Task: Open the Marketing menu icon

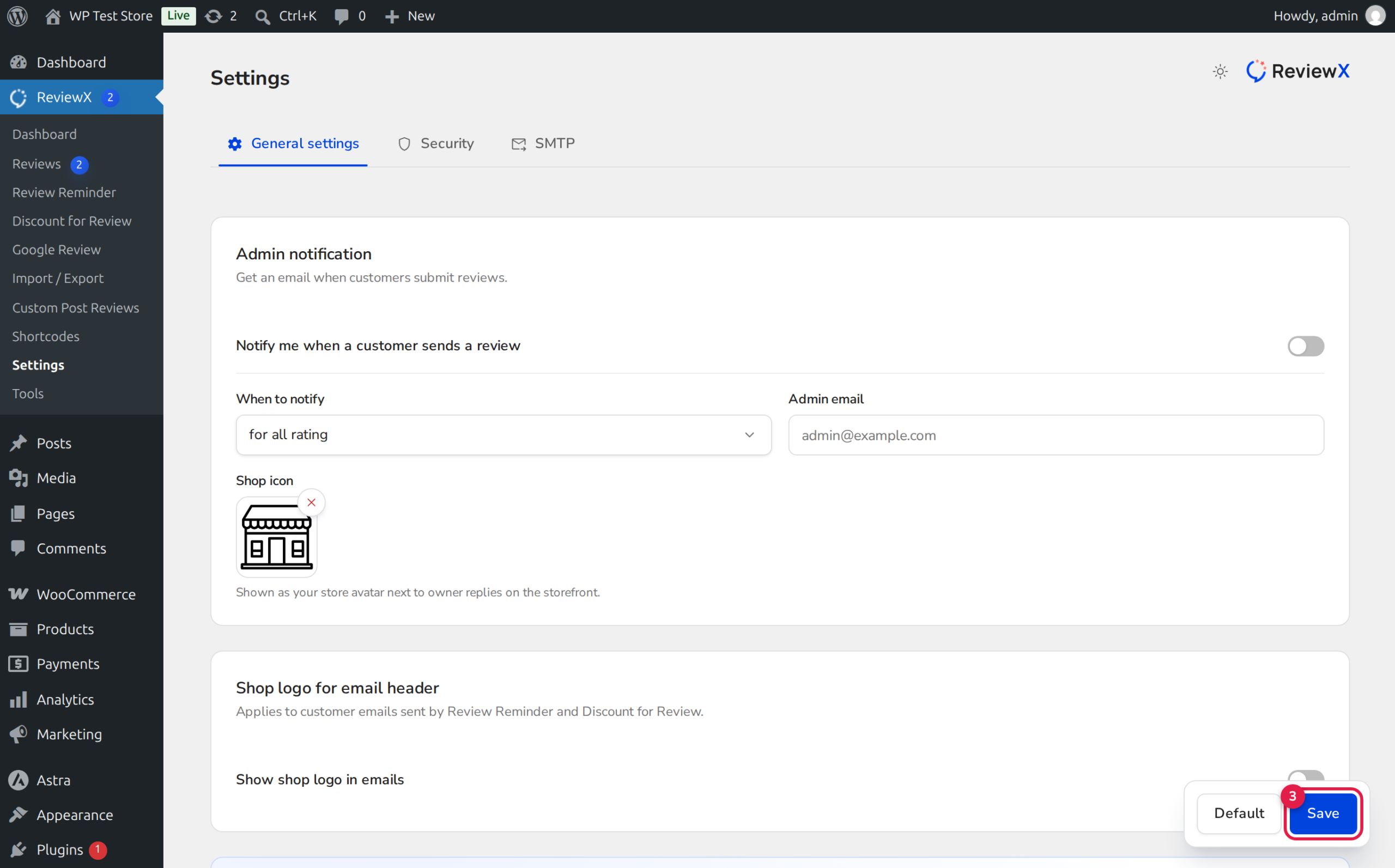Action: click(19, 733)
